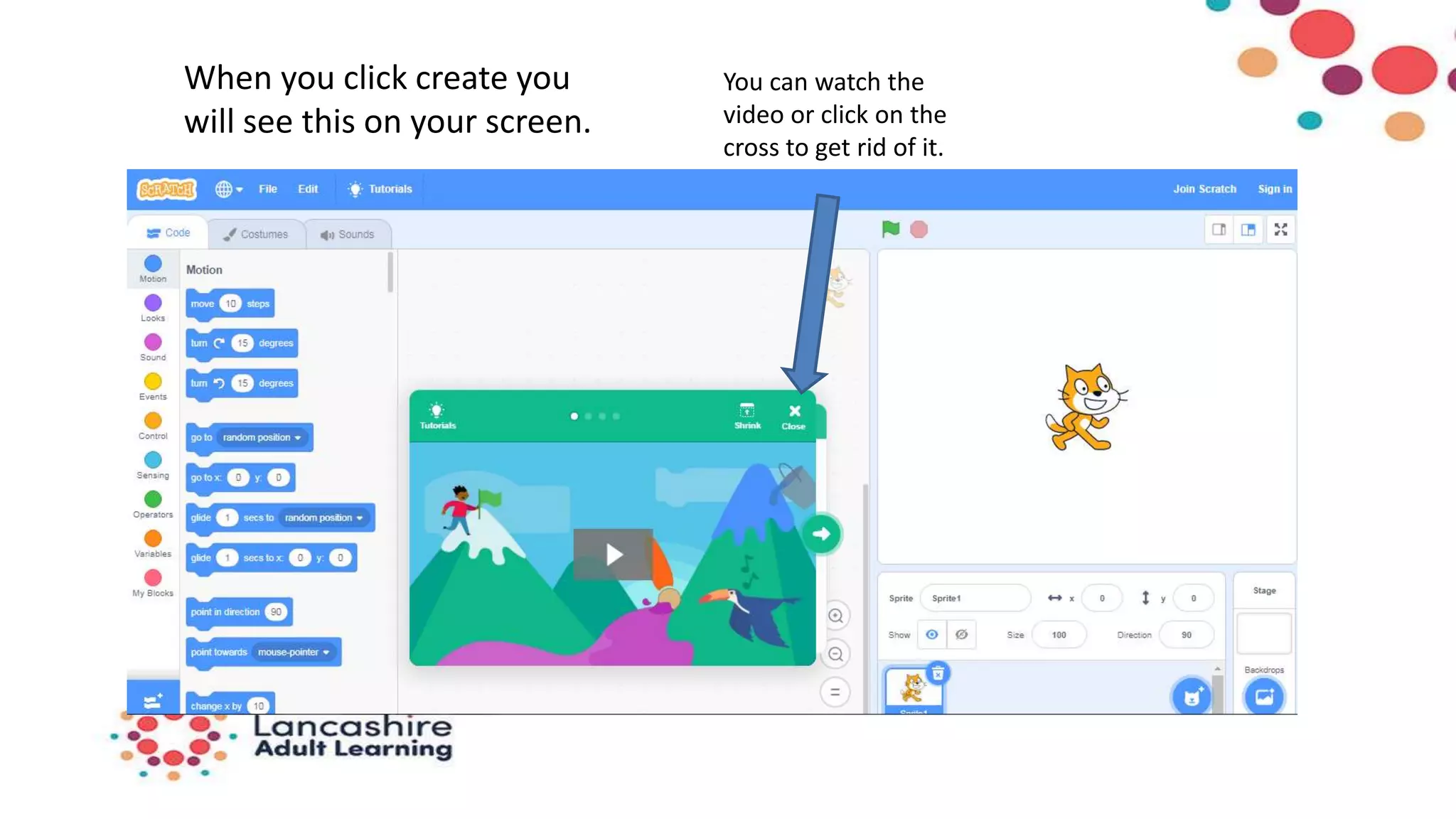Select the Motion block category

(x=153, y=269)
